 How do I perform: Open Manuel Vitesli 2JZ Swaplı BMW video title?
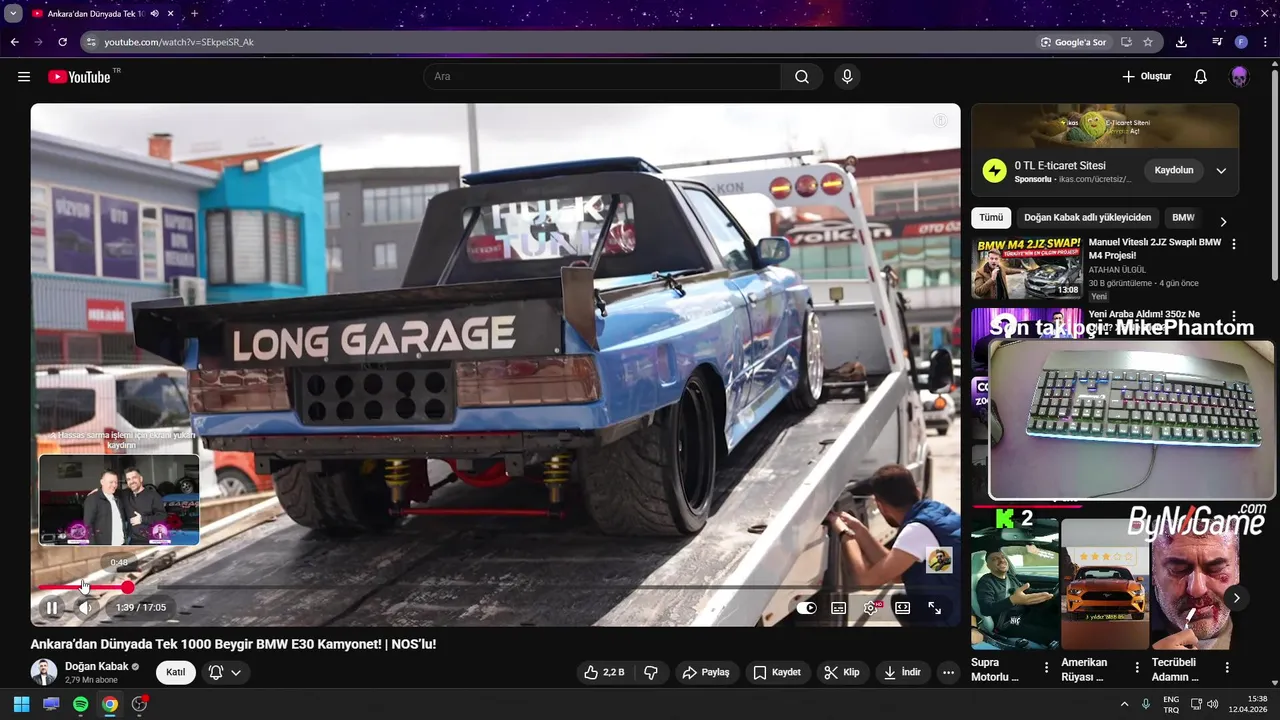click(x=1155, y=248)
